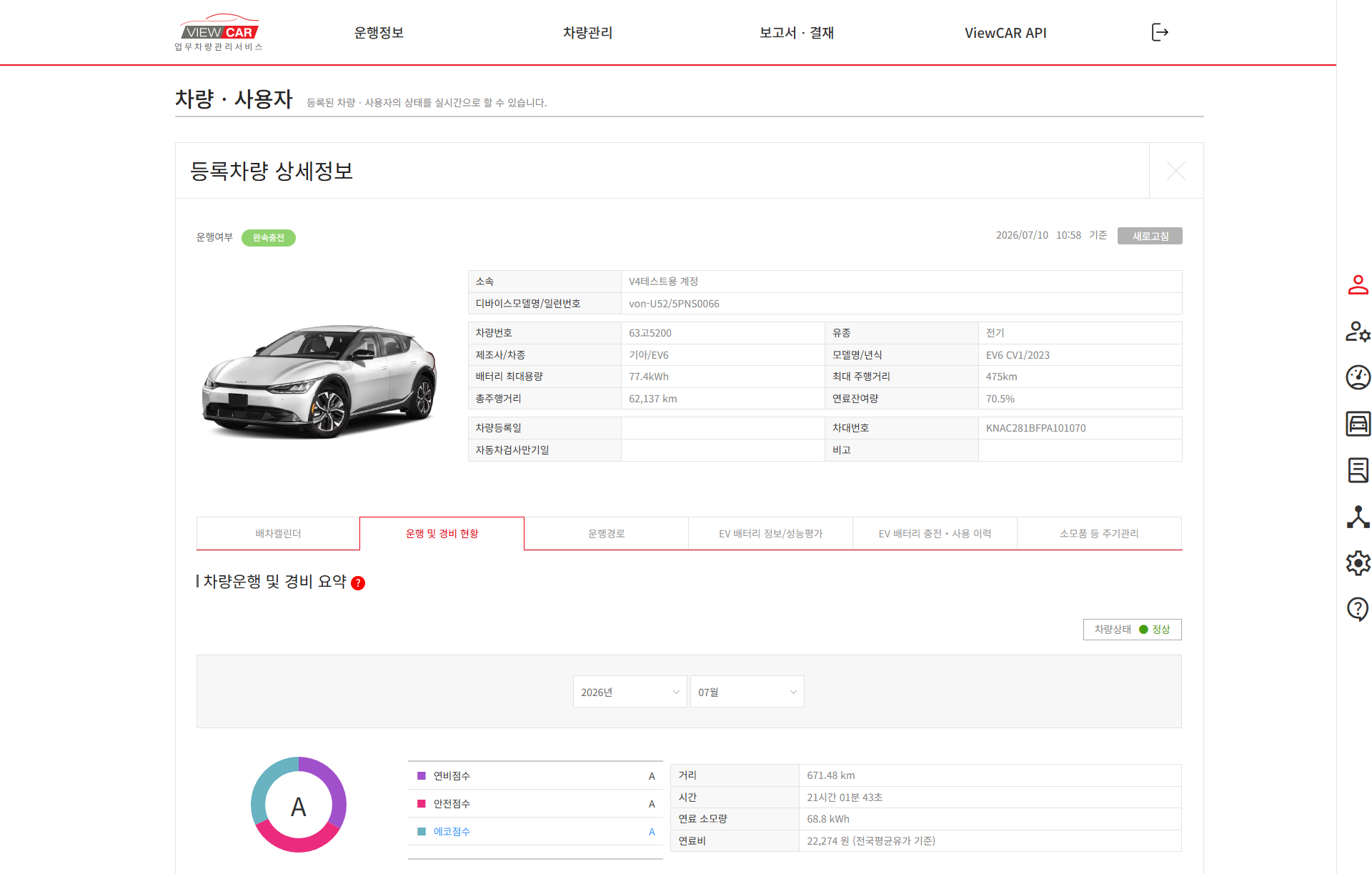Click the 62,137 km mileage value
Image resolution: width=1372 pixels, height=874 pixels.
[x=653, y=399]
